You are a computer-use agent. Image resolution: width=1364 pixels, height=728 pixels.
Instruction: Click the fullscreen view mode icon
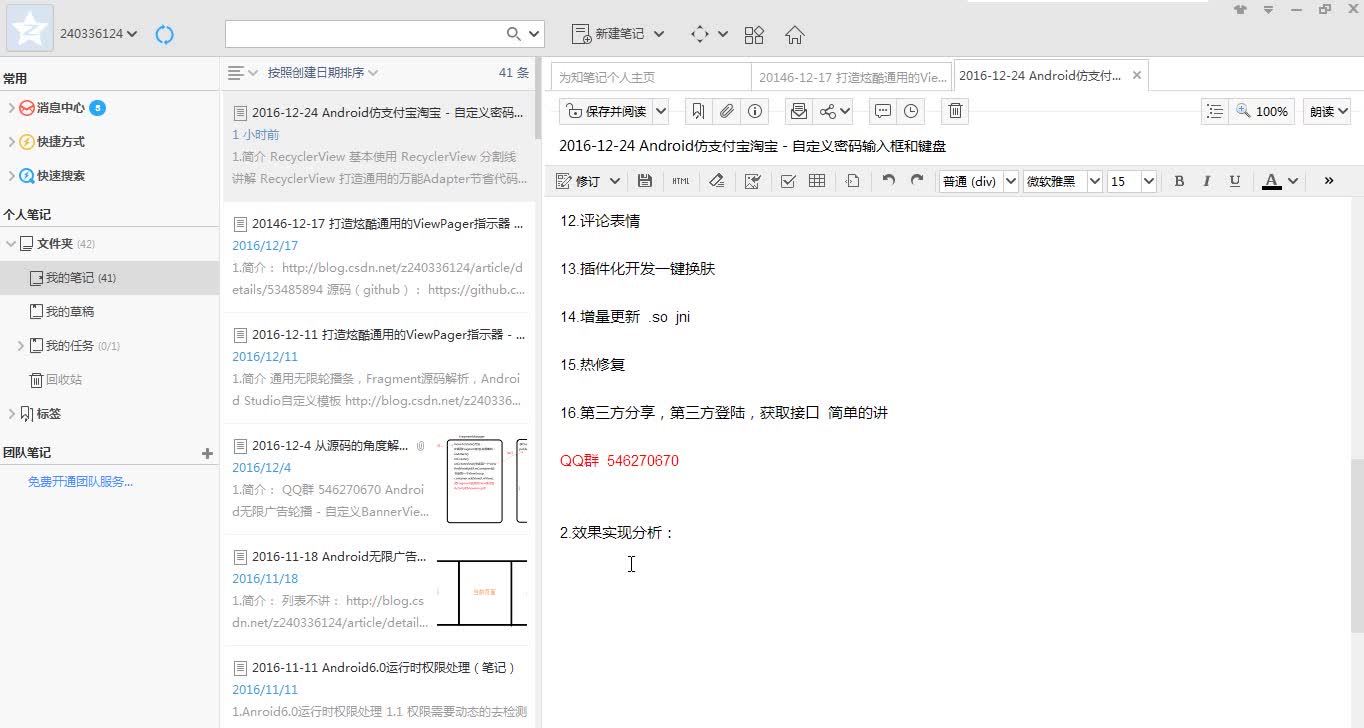(700, 34)
